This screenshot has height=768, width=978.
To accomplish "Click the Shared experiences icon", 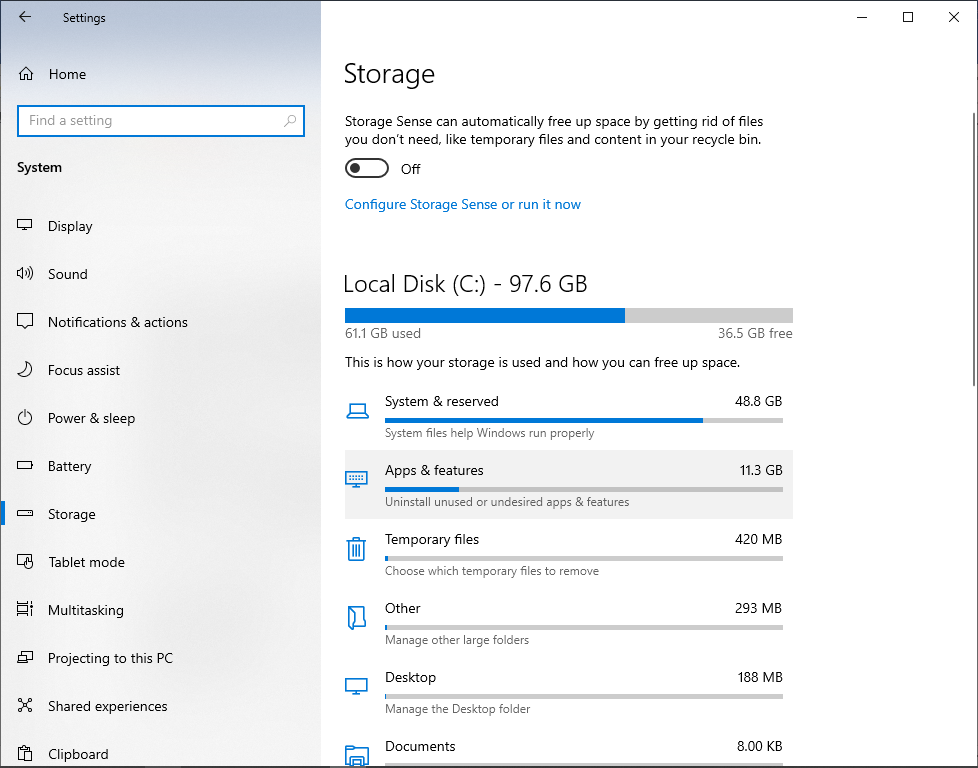I will [26, 706].
